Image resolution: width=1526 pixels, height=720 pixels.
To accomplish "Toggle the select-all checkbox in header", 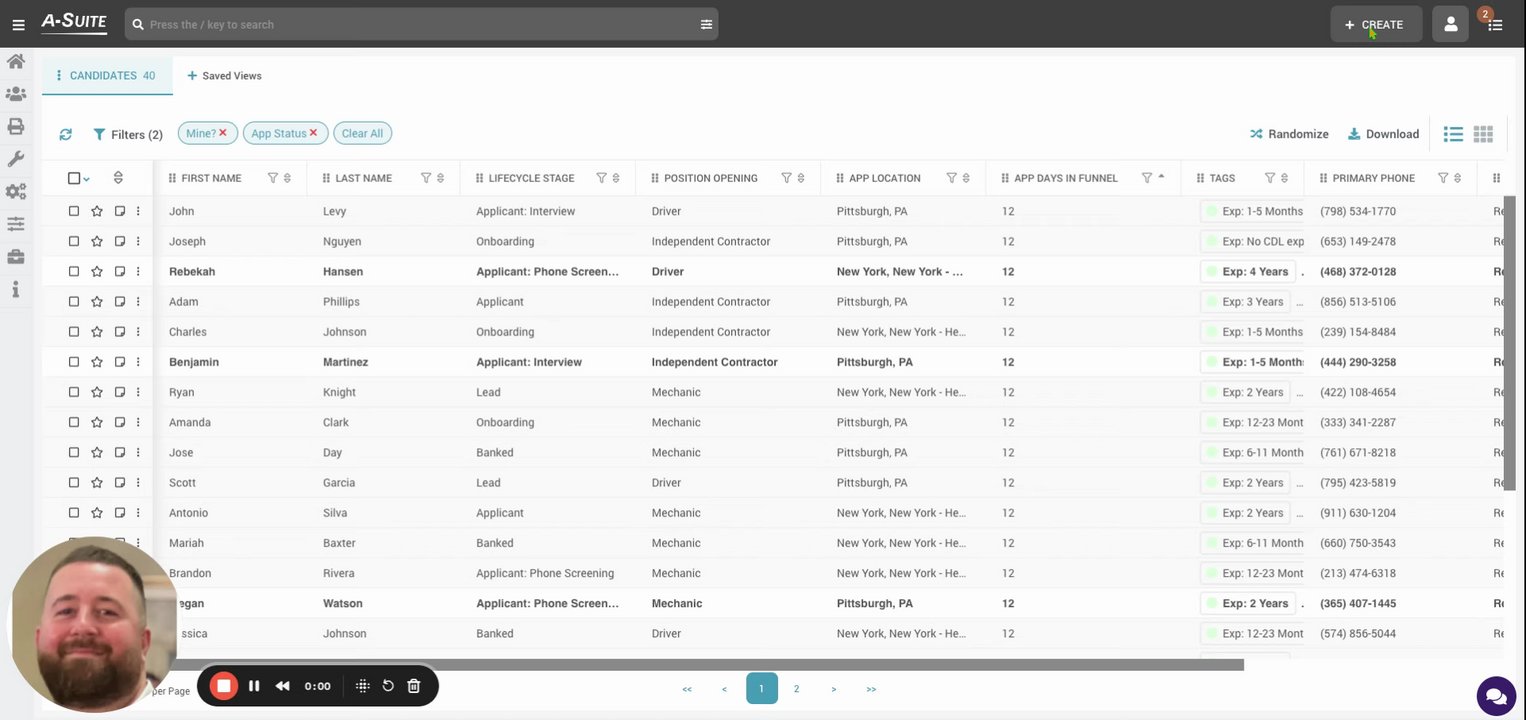I will [74, 178].
